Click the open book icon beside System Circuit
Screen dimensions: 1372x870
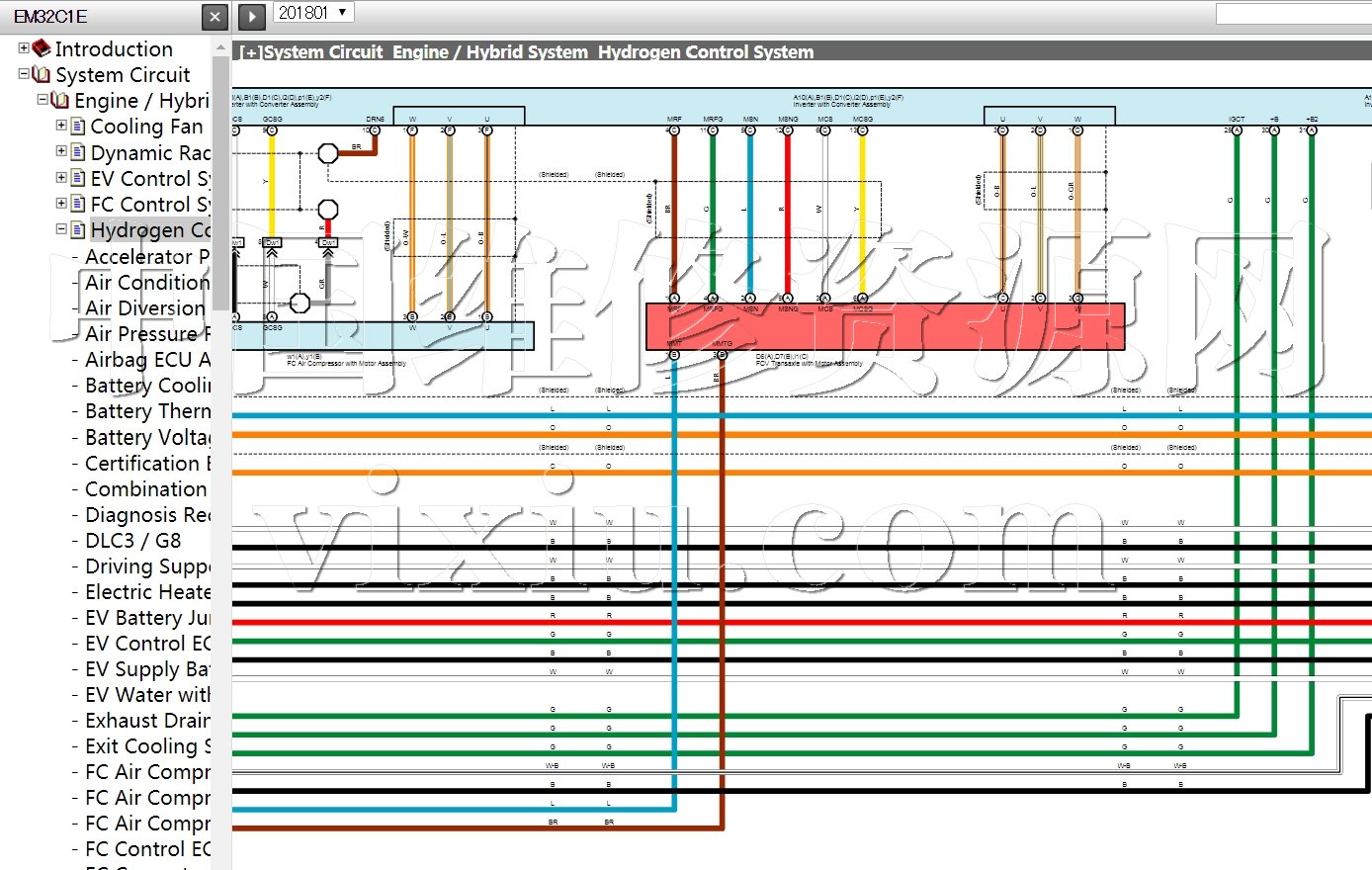[42, 74]
